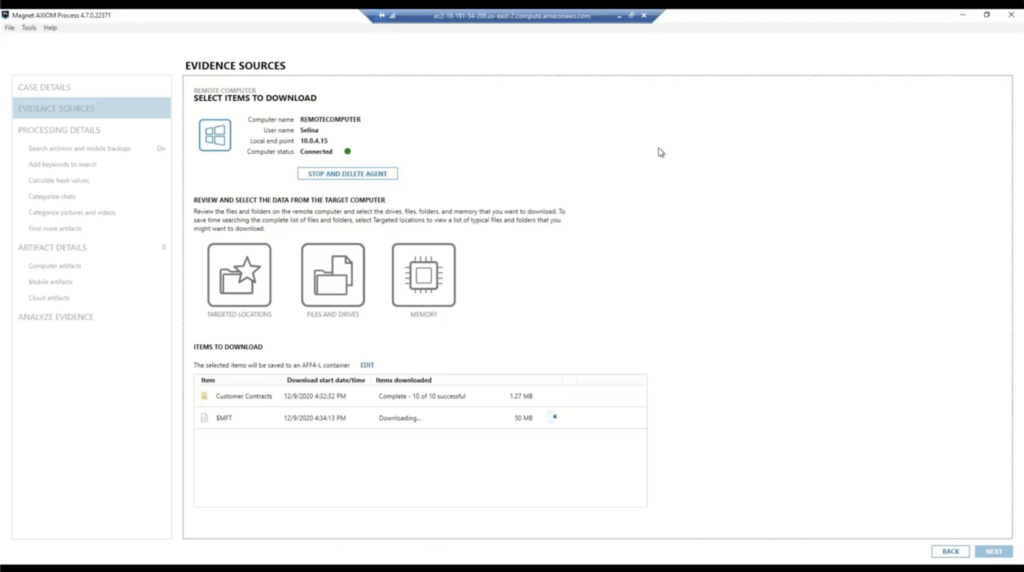Sort by Download start date/time header

coord(326,380)
